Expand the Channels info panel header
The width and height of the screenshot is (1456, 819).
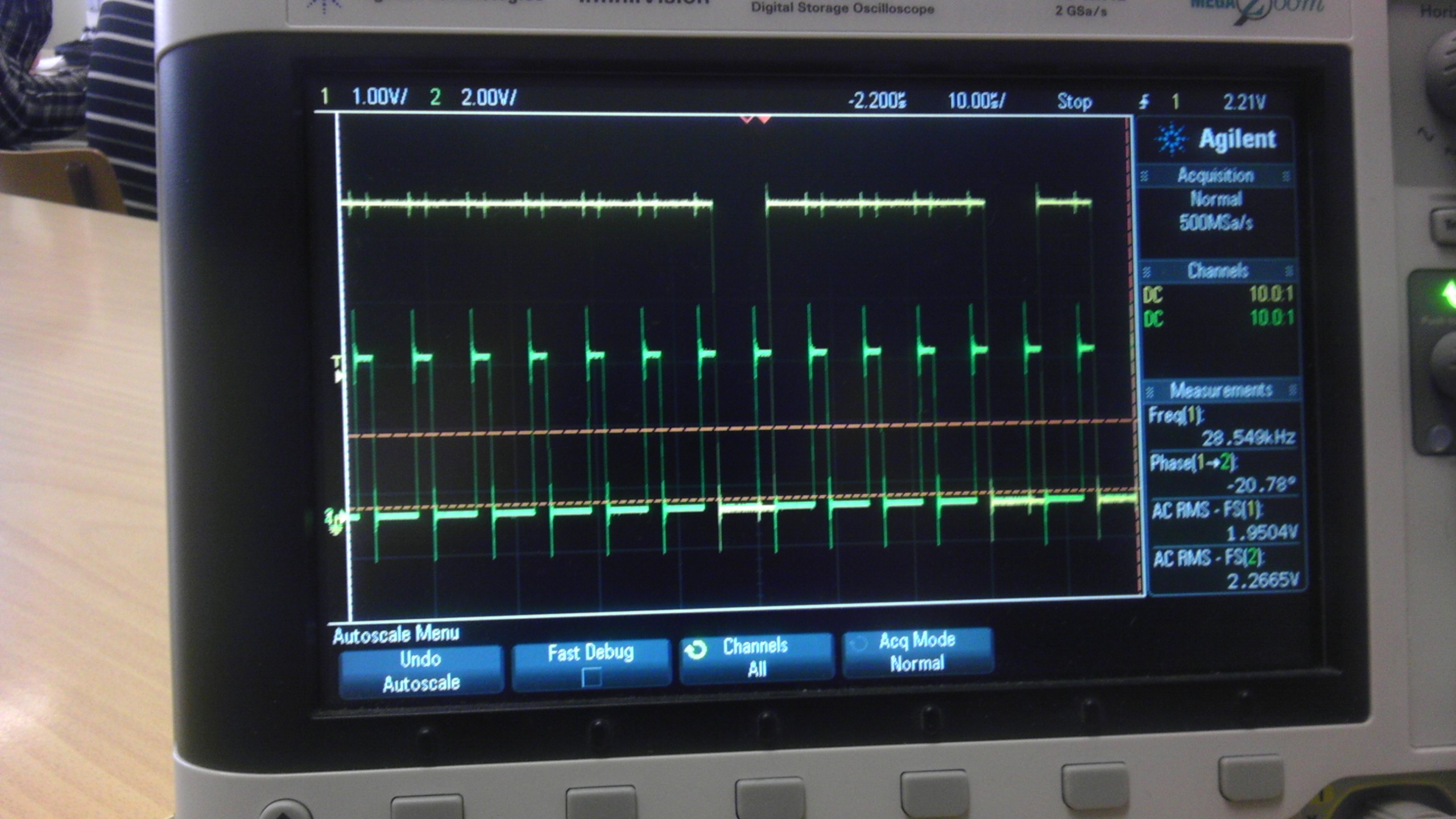click(1217, 271)
